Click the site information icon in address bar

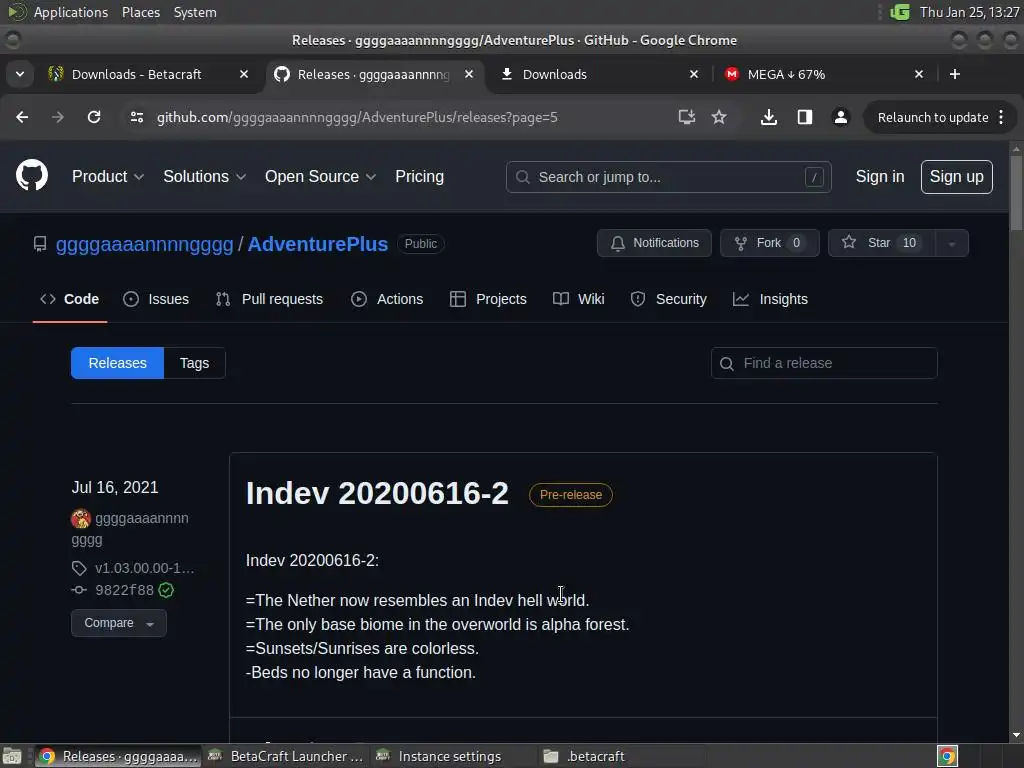(x=136, y=117)
